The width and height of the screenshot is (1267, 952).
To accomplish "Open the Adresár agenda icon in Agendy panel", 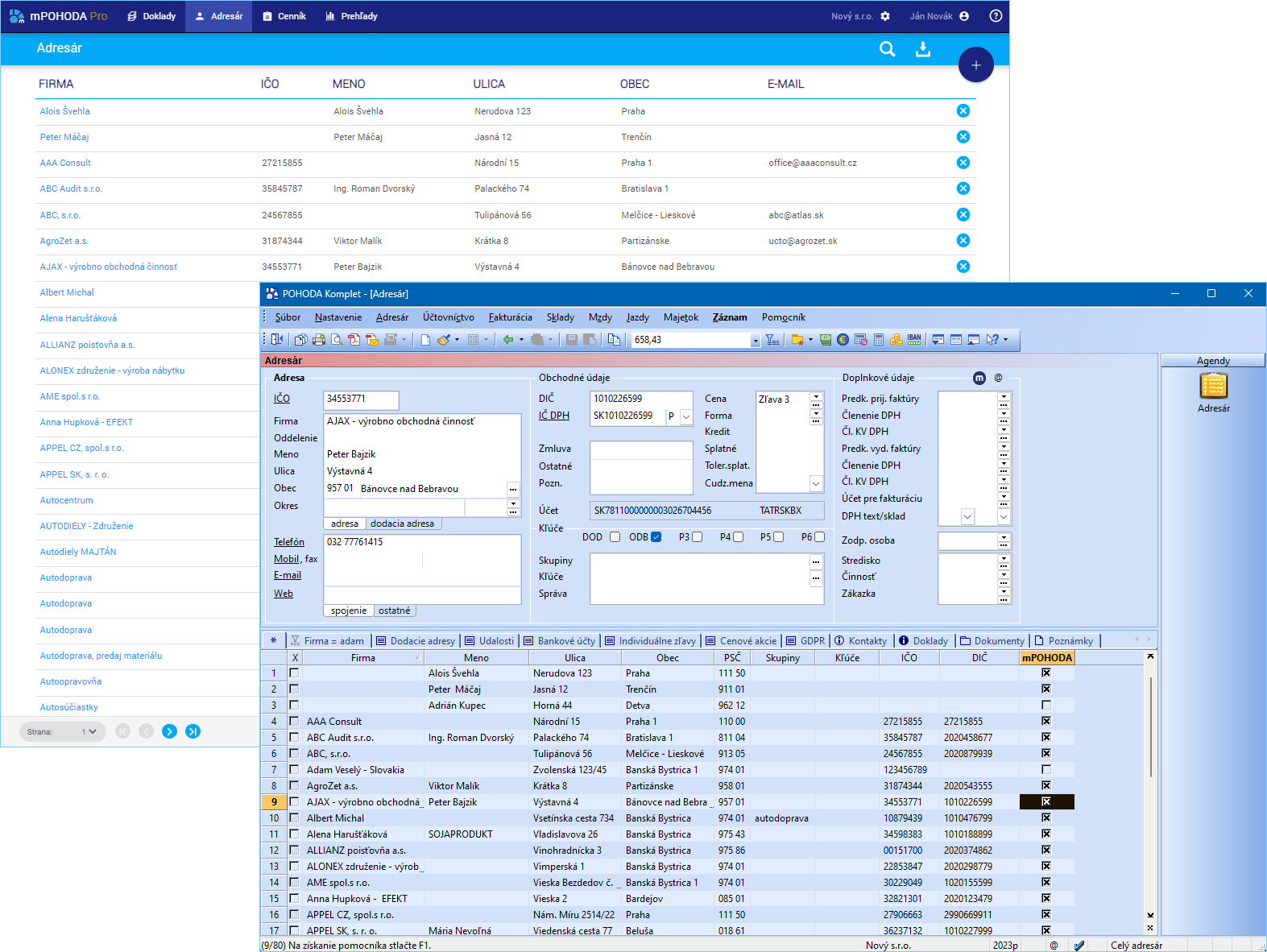I will 1214,387.
